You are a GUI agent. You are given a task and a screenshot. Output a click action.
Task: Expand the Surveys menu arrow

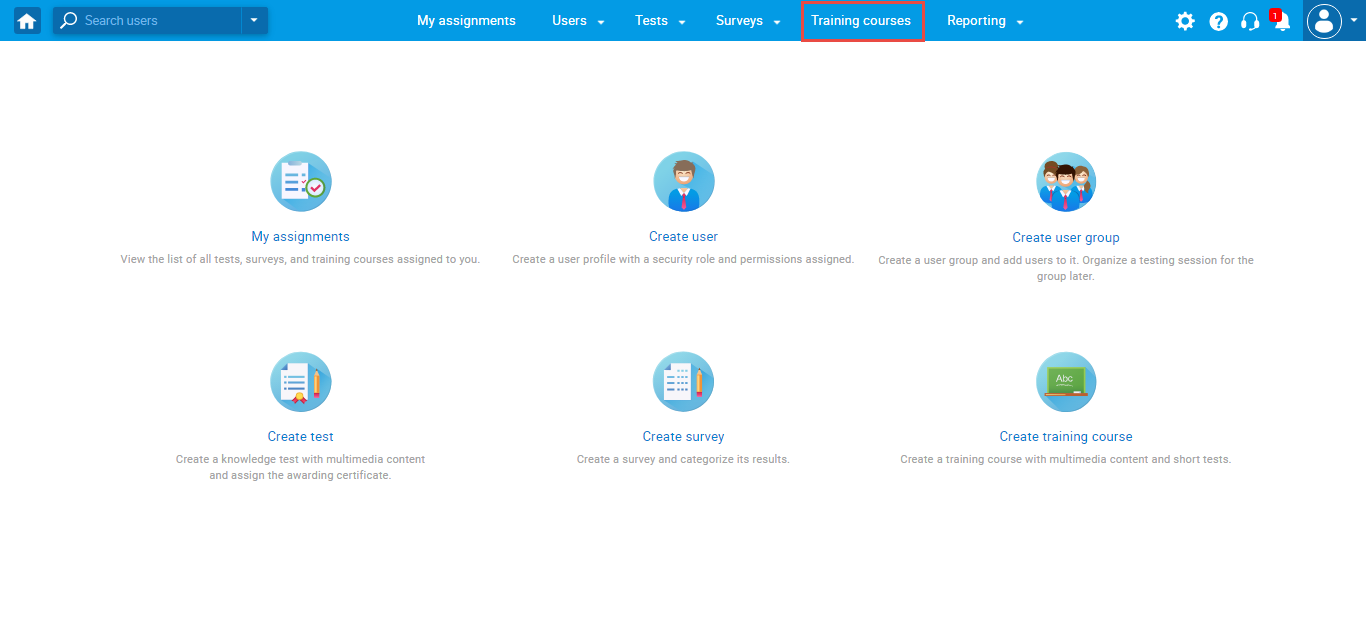click(x=777, y=22)
